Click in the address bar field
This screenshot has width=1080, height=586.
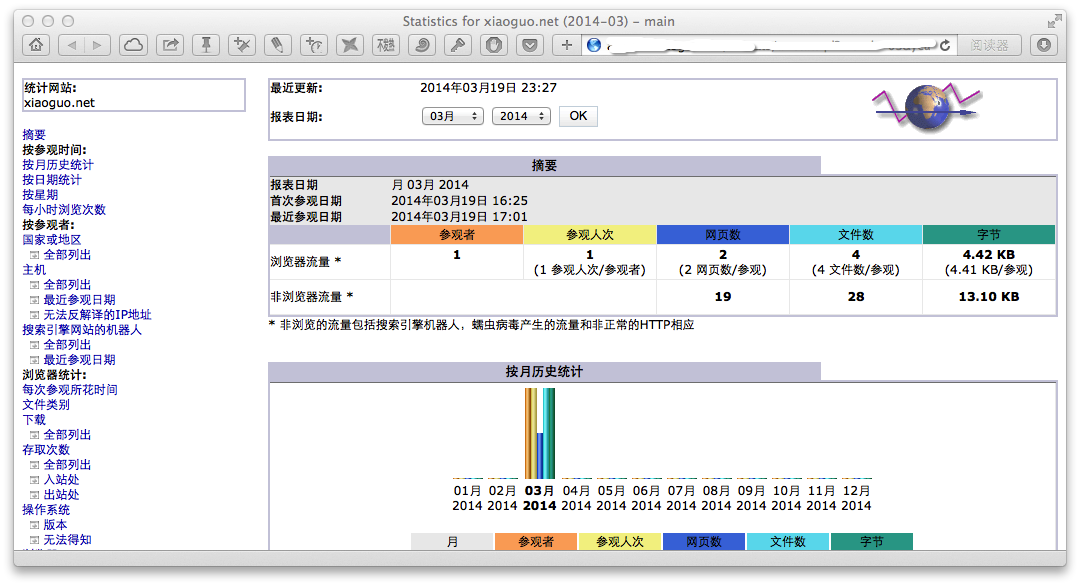769,45
